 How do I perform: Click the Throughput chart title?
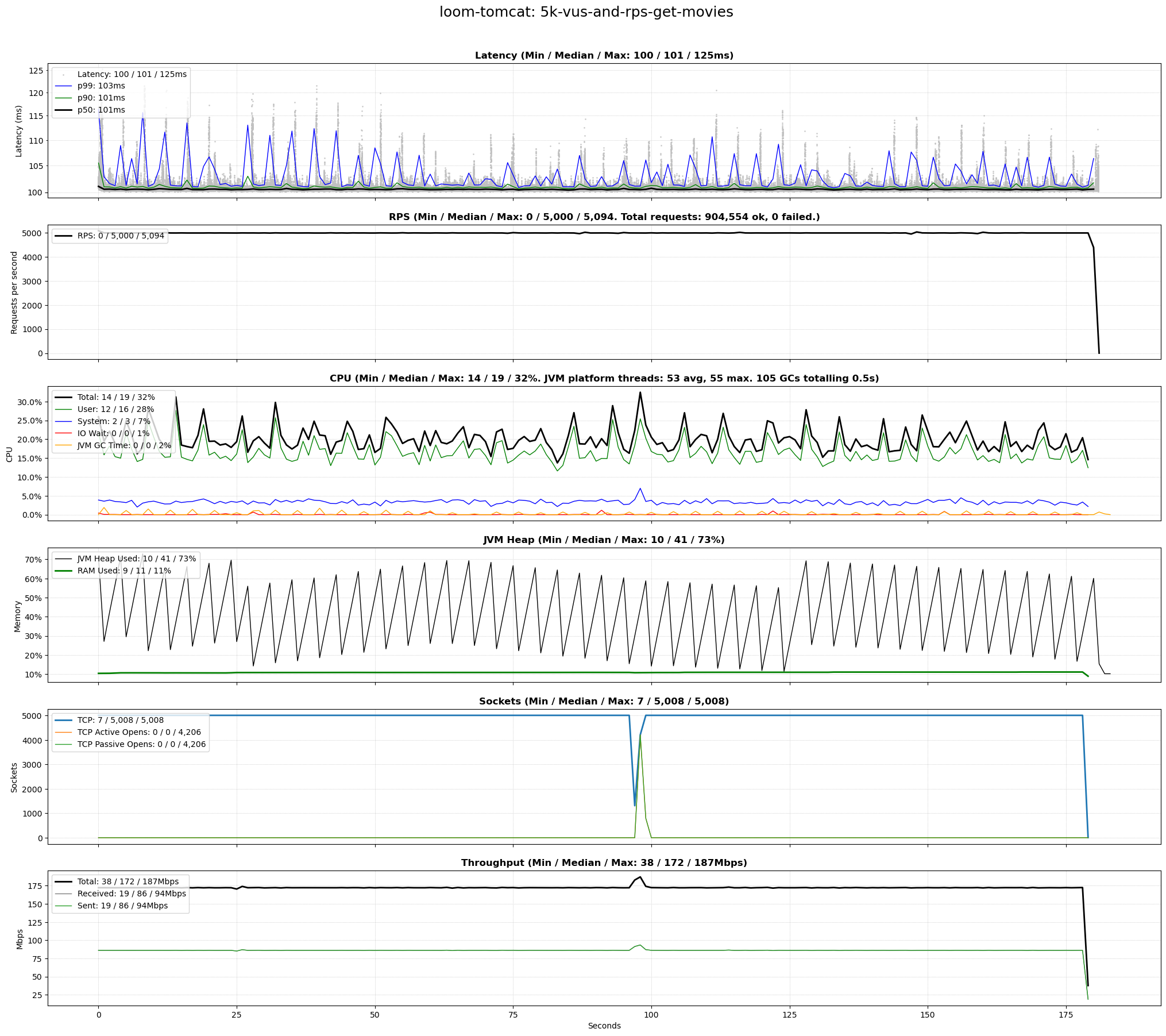(x=604, y=863)
